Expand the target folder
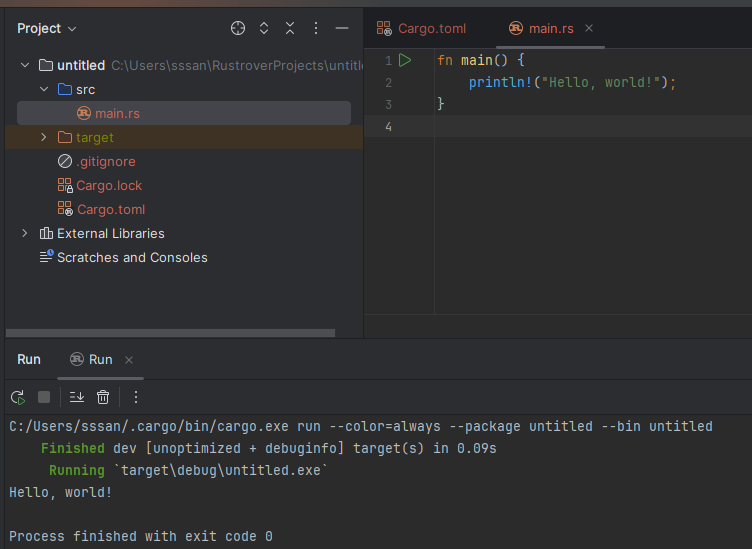752x549 pixels. pos(44,137)
